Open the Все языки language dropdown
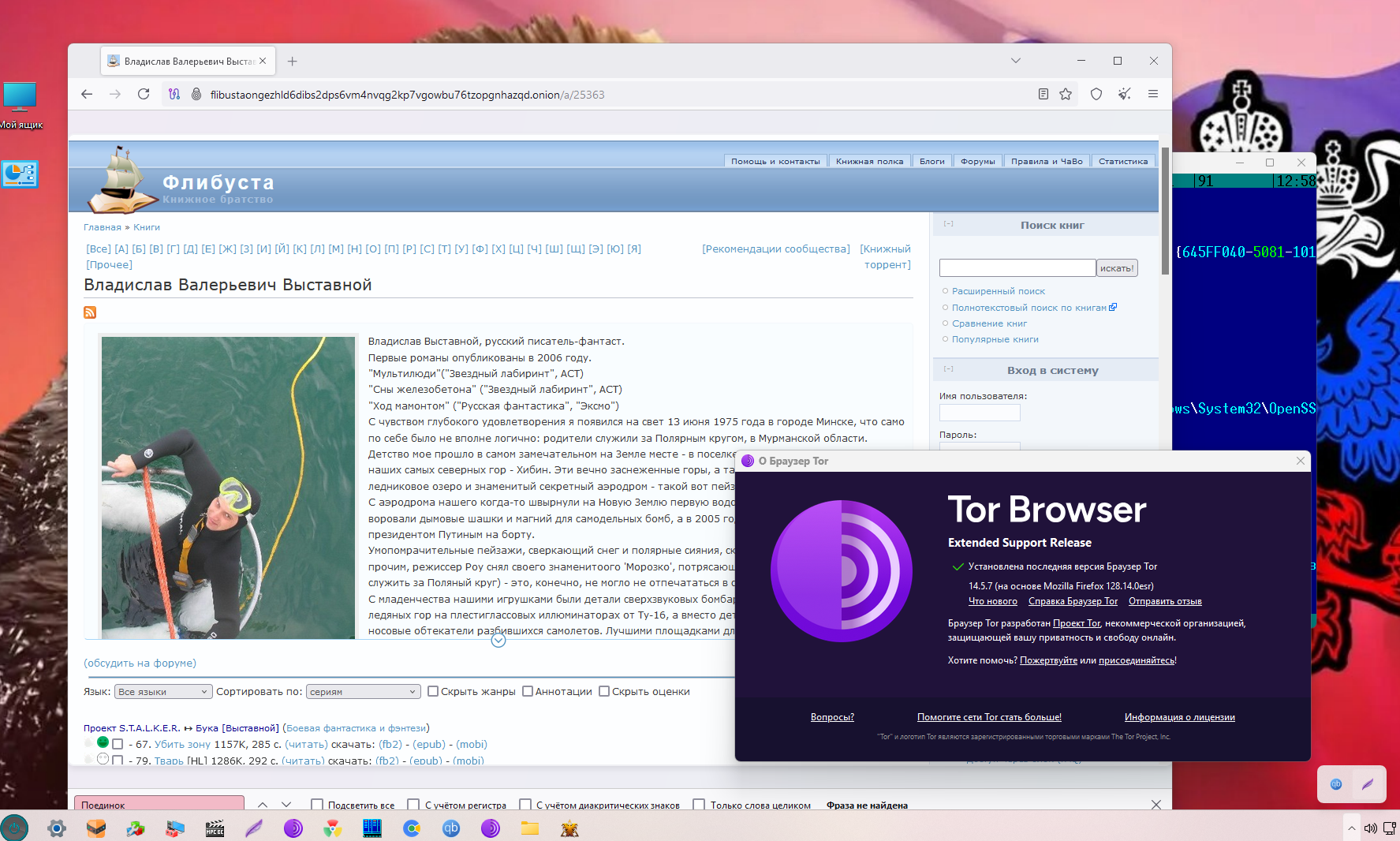Viewport: 1400px width, 841px height. tap(162, 692)
